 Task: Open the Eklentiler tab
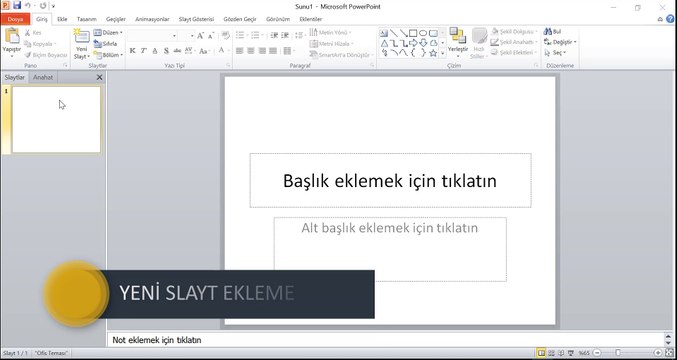click(x=311, y=19)
